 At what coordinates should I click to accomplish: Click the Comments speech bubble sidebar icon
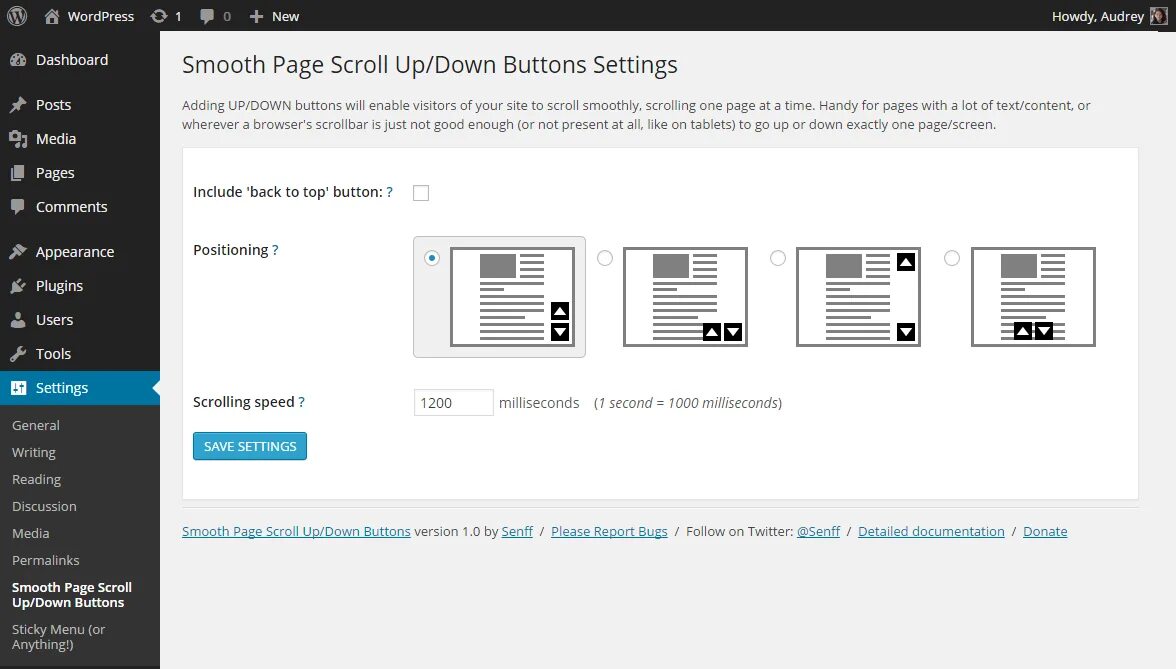(x=18, y=206)
